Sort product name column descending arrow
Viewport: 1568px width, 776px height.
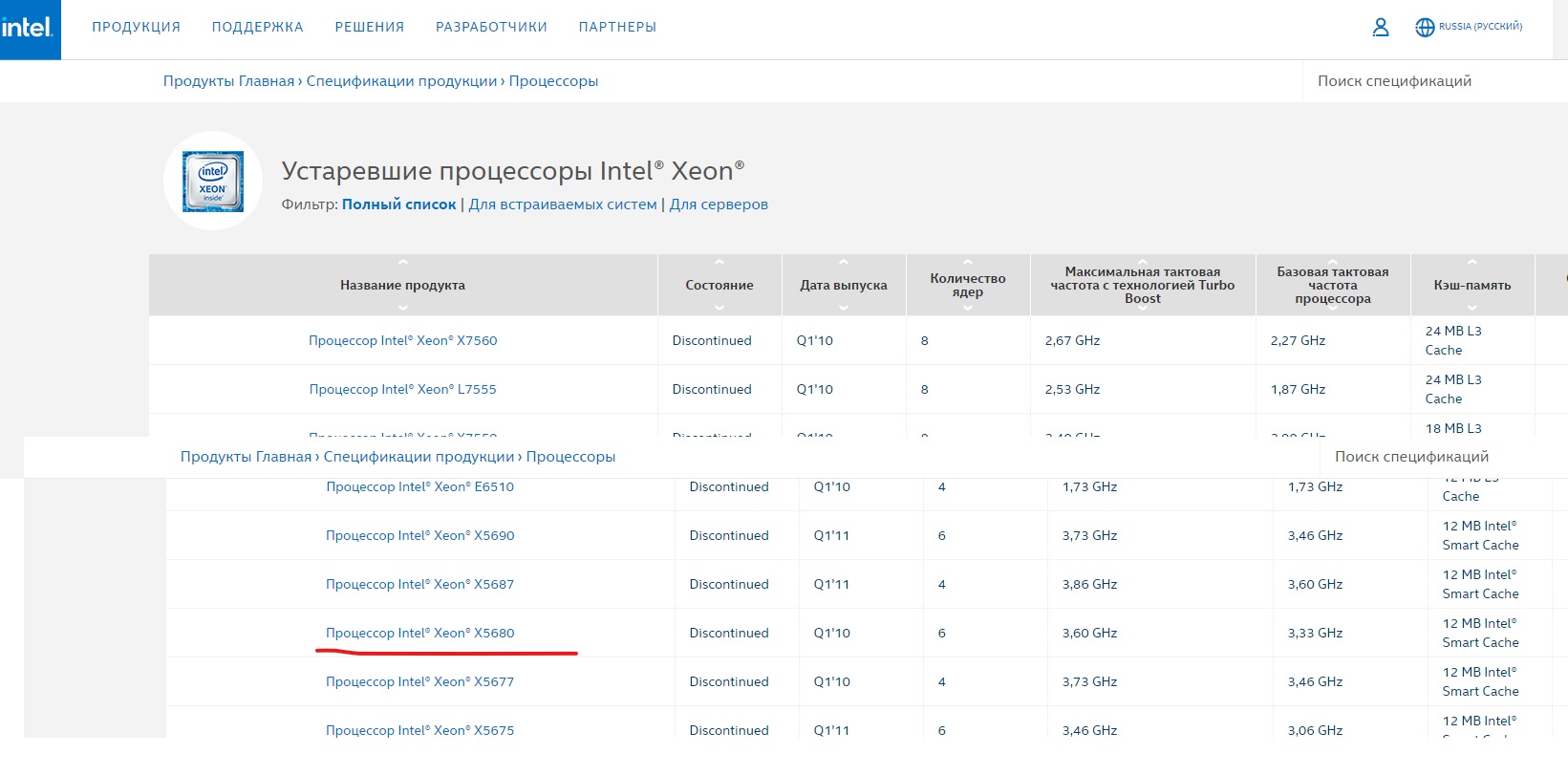[x=402, y=308]
